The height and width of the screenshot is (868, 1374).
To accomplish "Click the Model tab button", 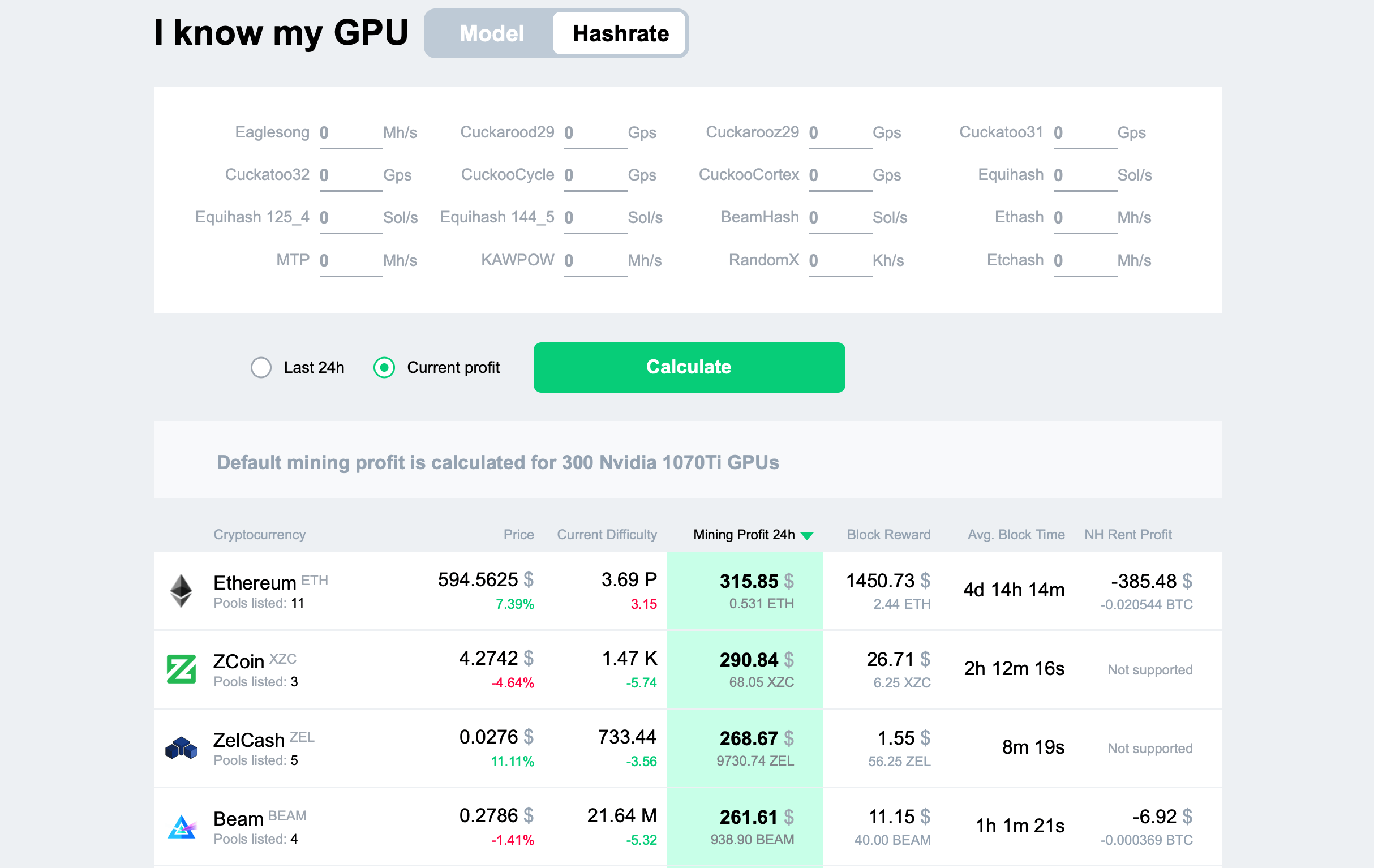I will coord(489,34).
